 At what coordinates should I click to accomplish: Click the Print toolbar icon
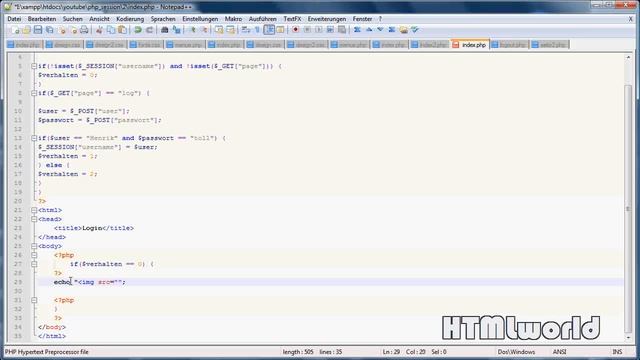click(x=84, y=30)
